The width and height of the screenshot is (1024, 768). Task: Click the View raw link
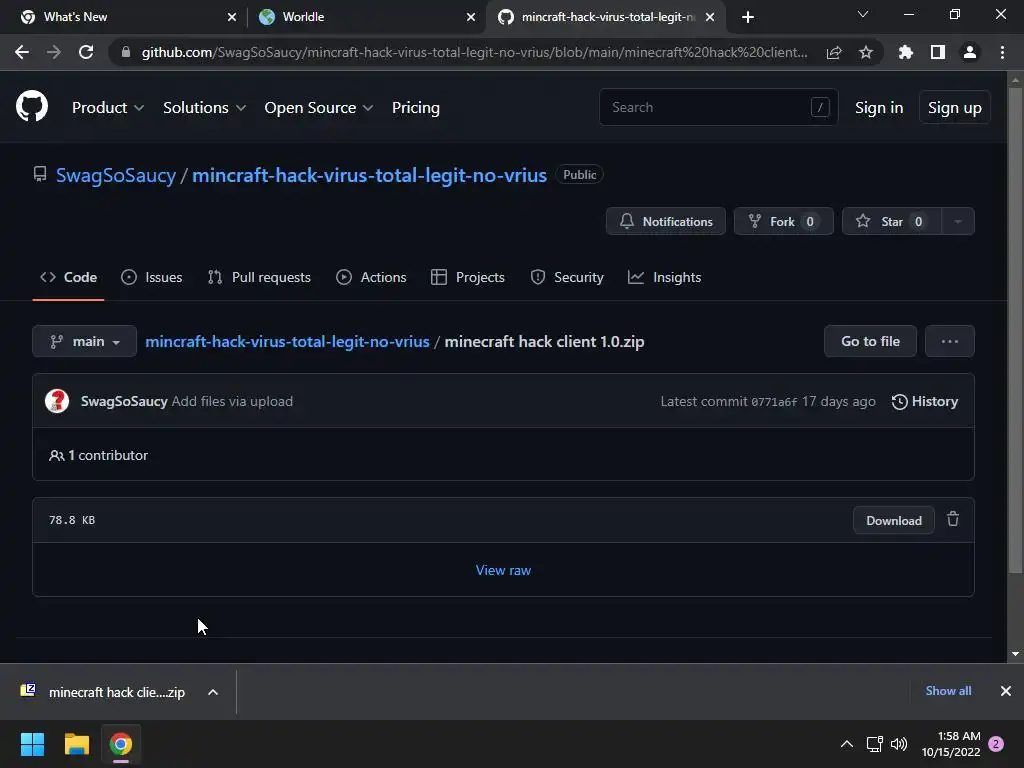tap(503, 570)
